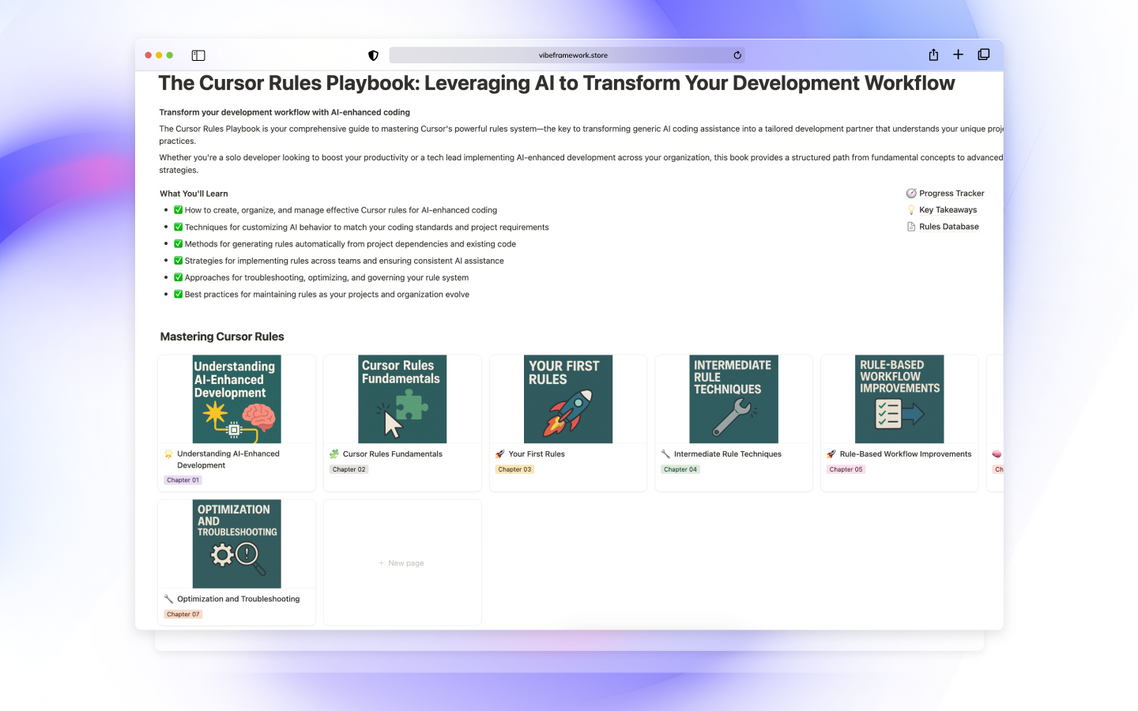
Task: Add a card with New page
Action: (401, 563)
